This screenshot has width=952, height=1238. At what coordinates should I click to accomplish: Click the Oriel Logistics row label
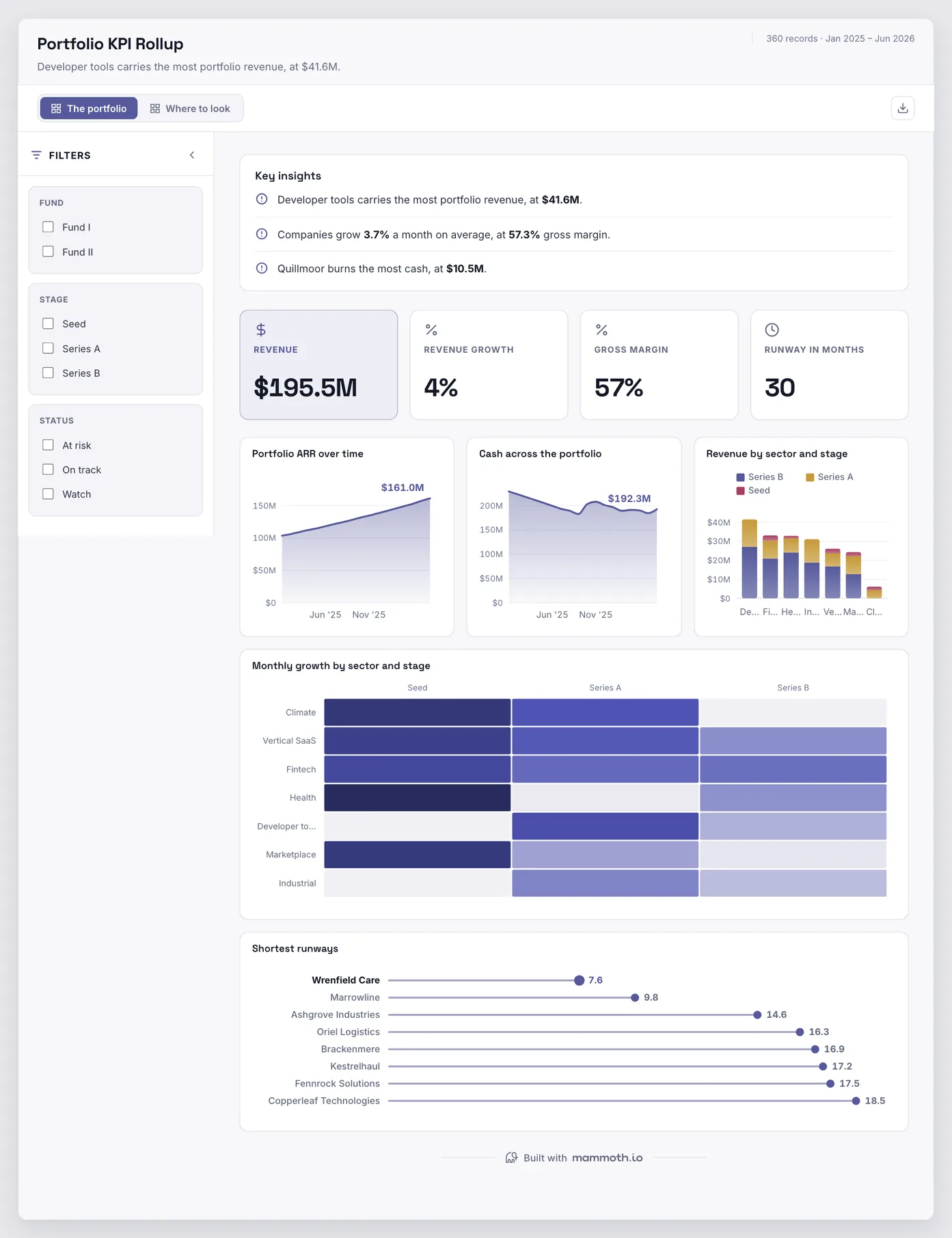(348, 1032)
